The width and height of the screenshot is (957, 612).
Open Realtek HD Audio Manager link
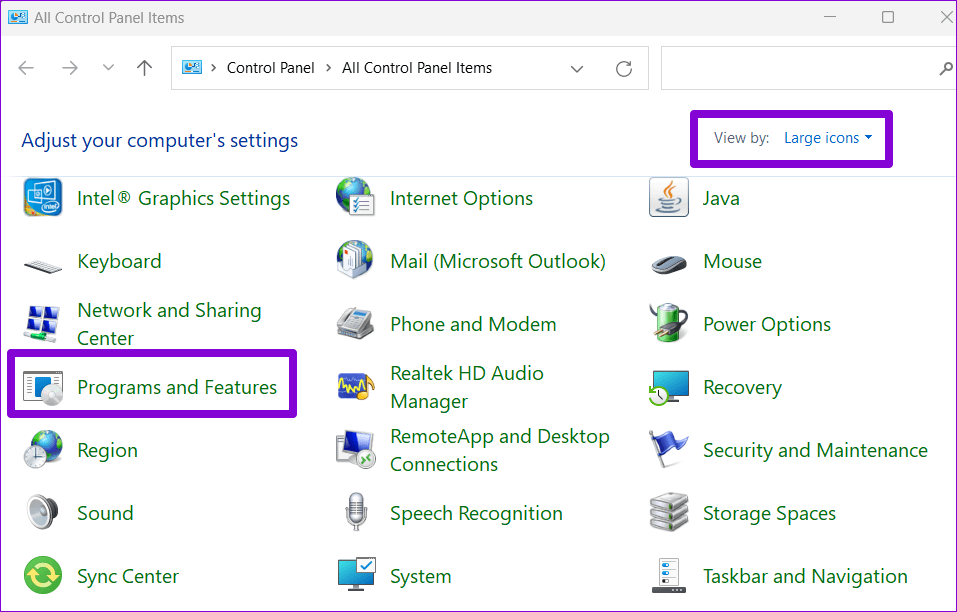pyautogui.click(x=467, y=387)
